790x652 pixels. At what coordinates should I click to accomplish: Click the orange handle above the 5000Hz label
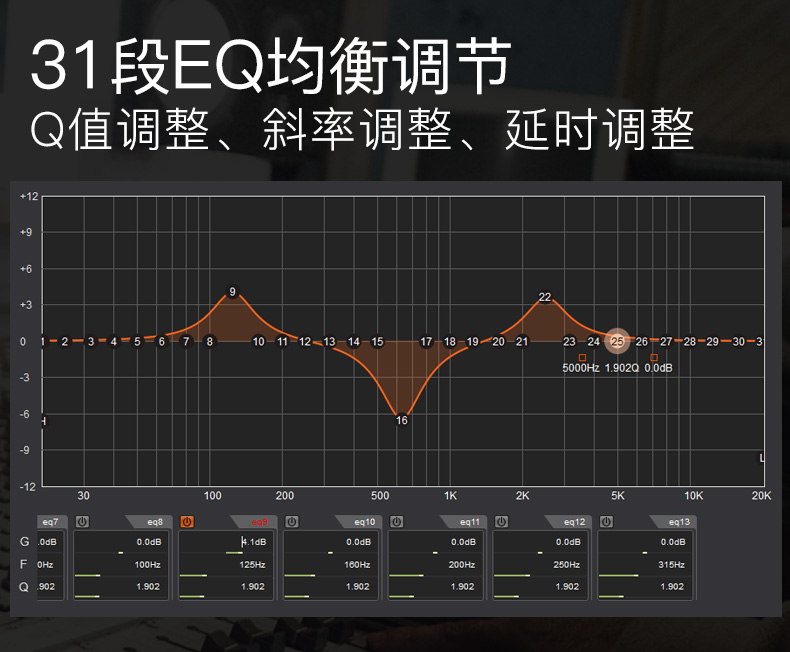582,357
